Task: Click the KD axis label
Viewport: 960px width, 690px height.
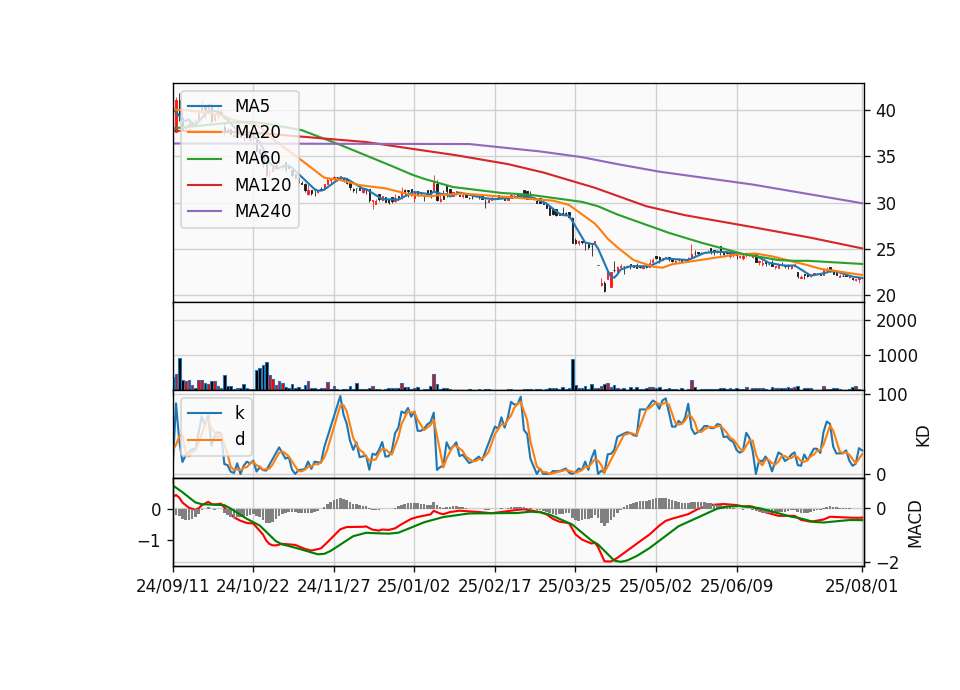Action: pos(923,436)
